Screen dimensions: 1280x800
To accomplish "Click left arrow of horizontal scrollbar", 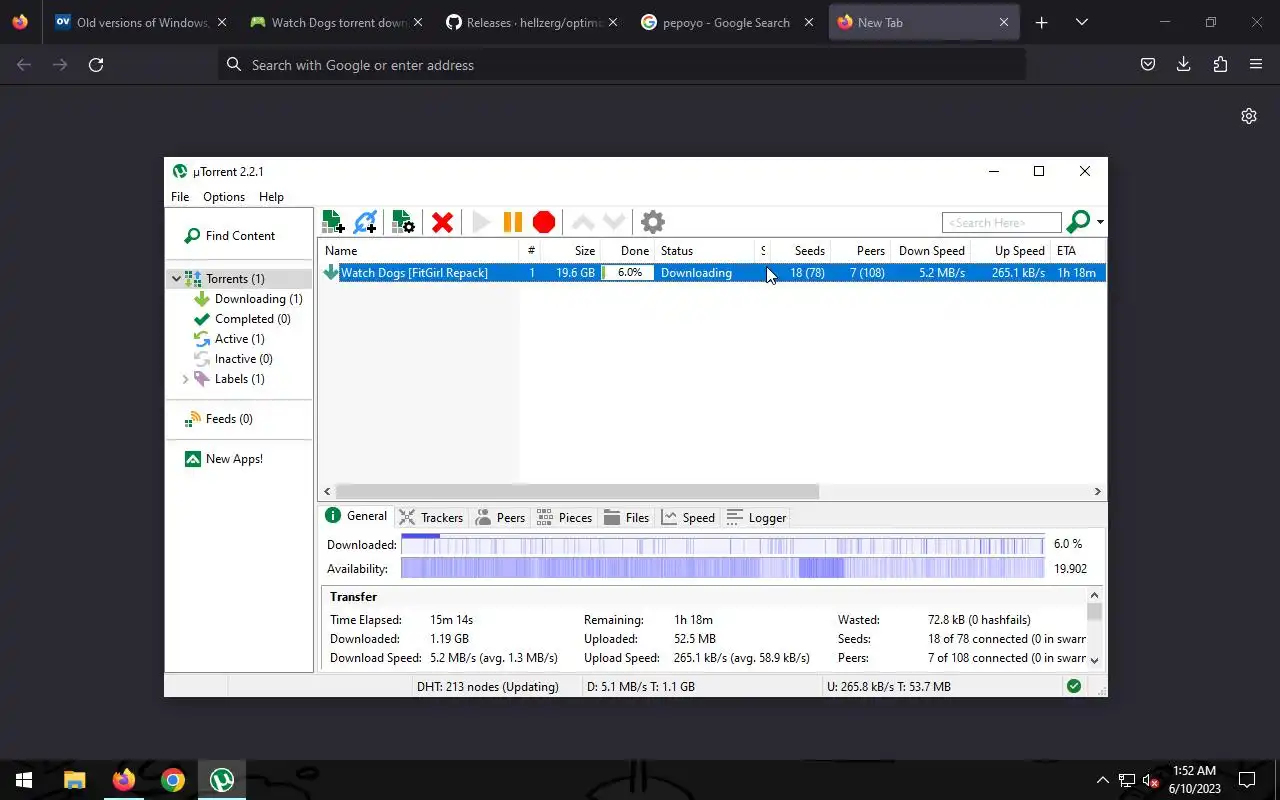I will coord(327,491).
